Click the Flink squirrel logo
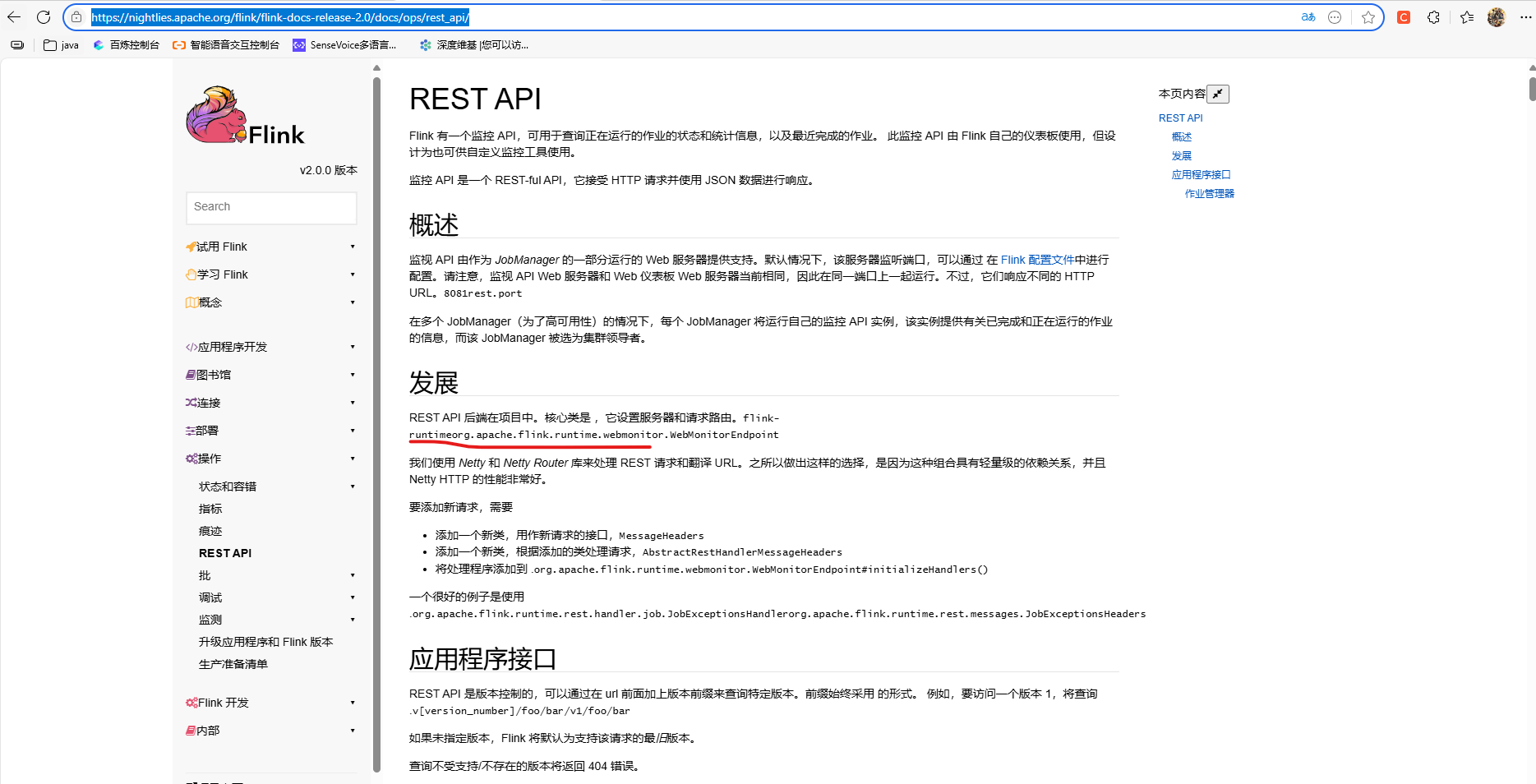The image size is (1536, 784). pos(245,116)
